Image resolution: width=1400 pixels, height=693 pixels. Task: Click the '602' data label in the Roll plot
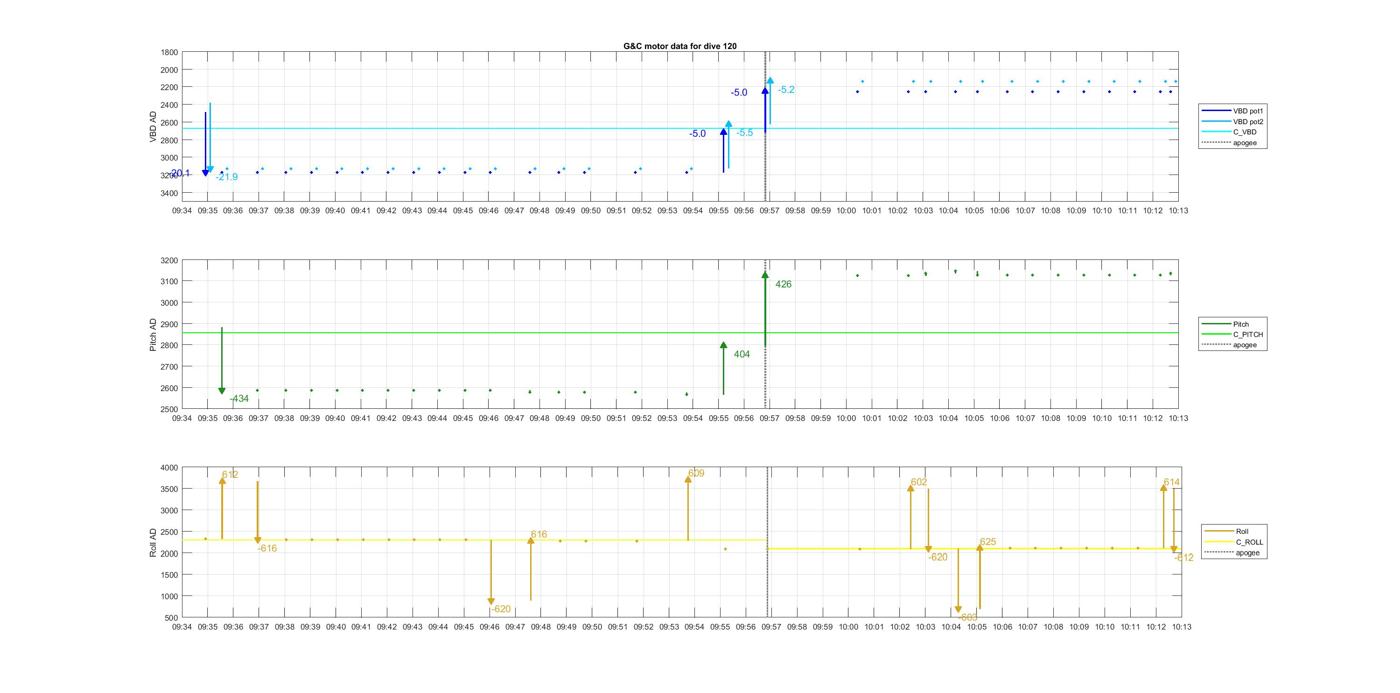(919, 482)
